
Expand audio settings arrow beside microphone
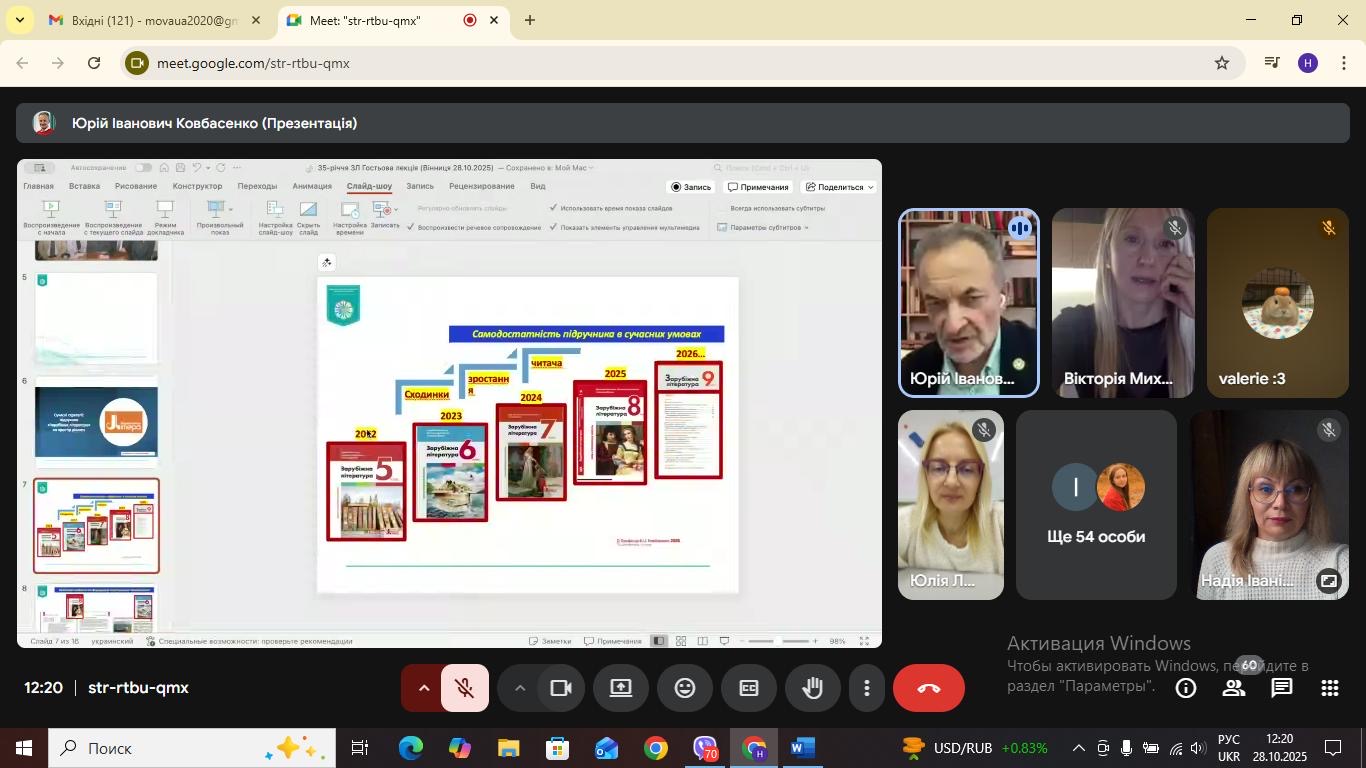(x=423, y=688)
